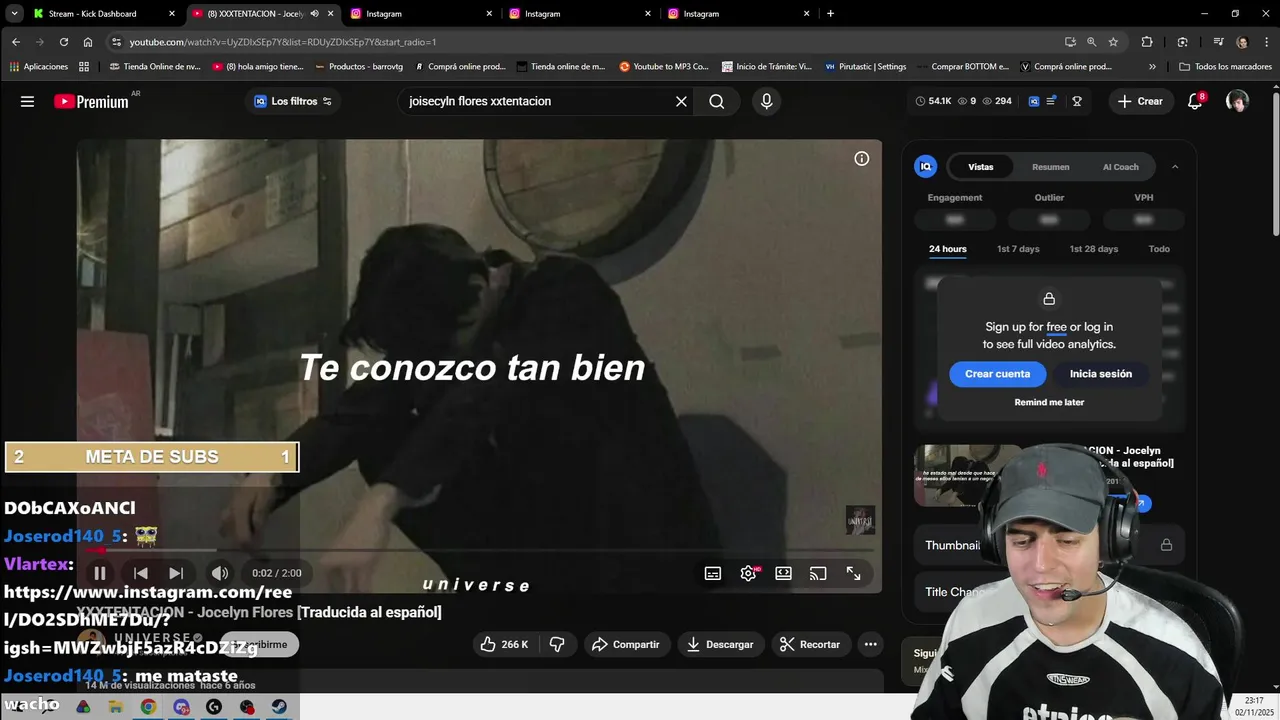Open Aplicaciones apps shortcut
This screenshot has width=1280, height=720.
(x=38, y=67)
